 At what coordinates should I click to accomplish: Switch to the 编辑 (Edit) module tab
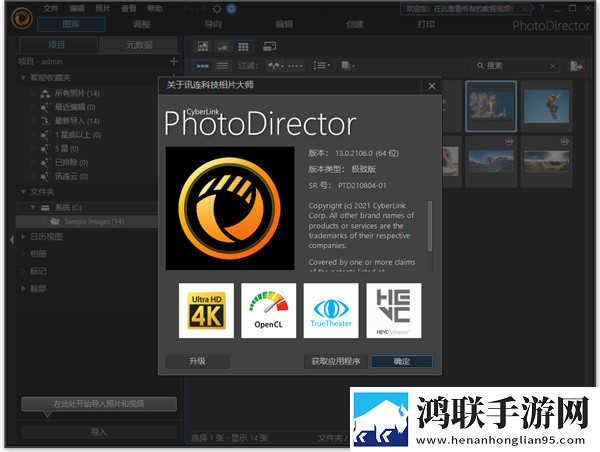[284, 24]
